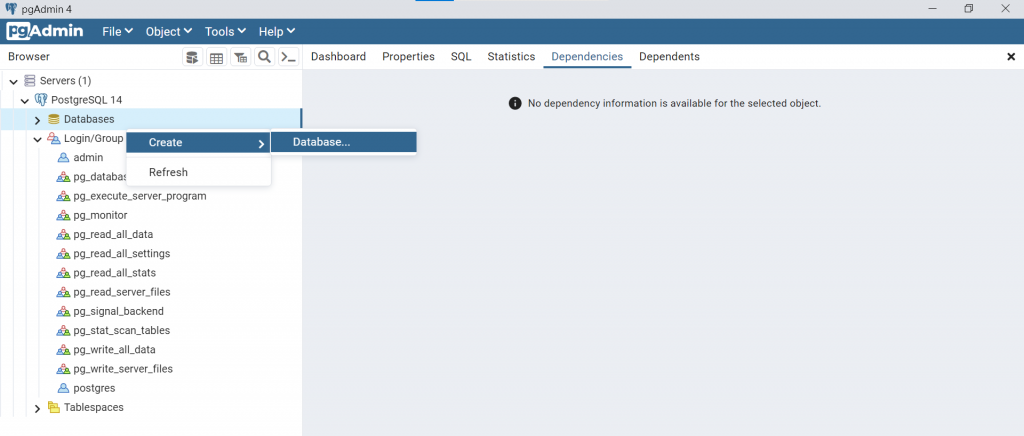The image size is (1024, 436).
Task: Click the pg_write_server_files role icon
Action: click(x=63, y=369)
